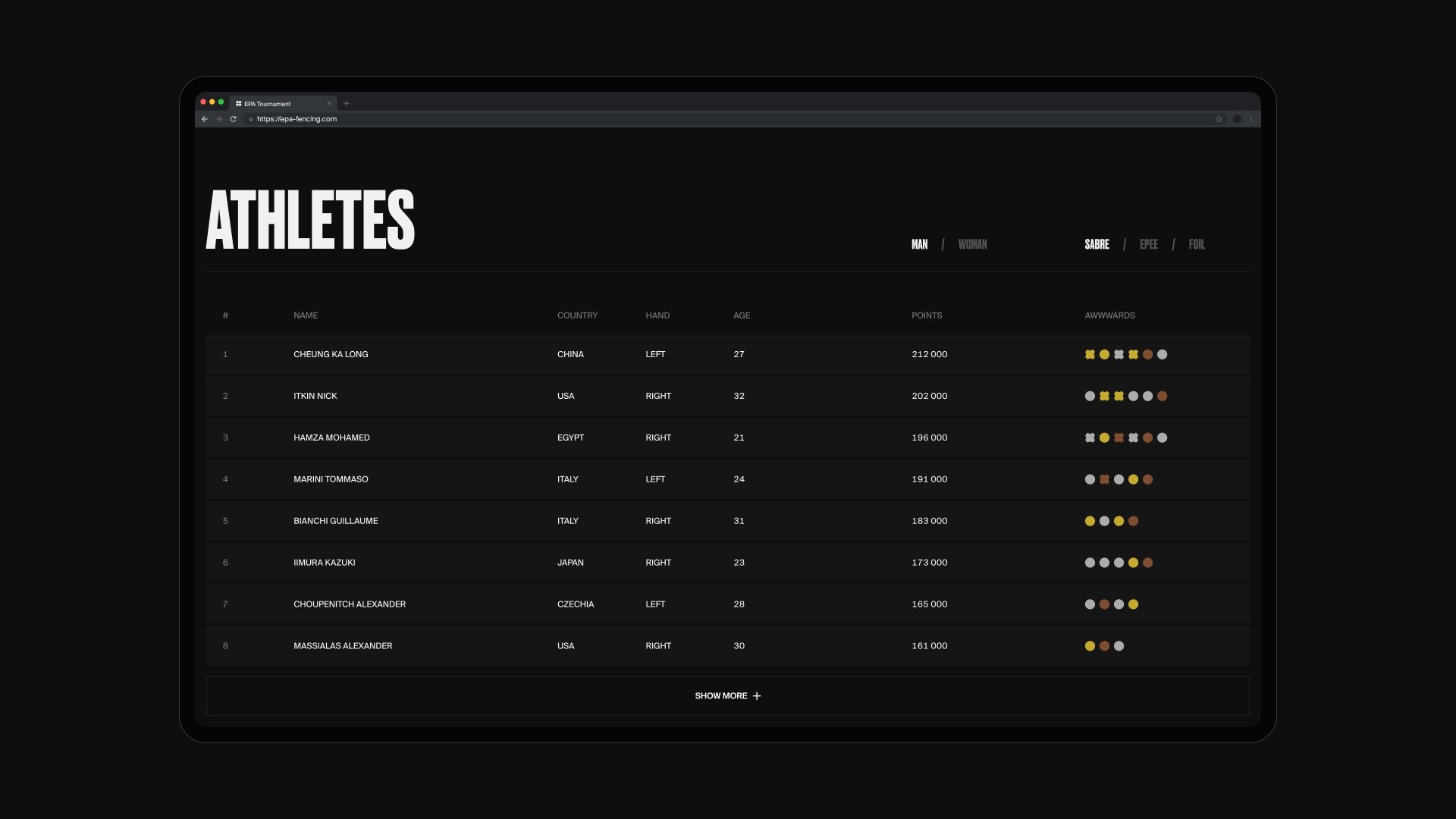Open the browser profile avatar
This screenshot has width=1456, height=819.
[1237, 119]
